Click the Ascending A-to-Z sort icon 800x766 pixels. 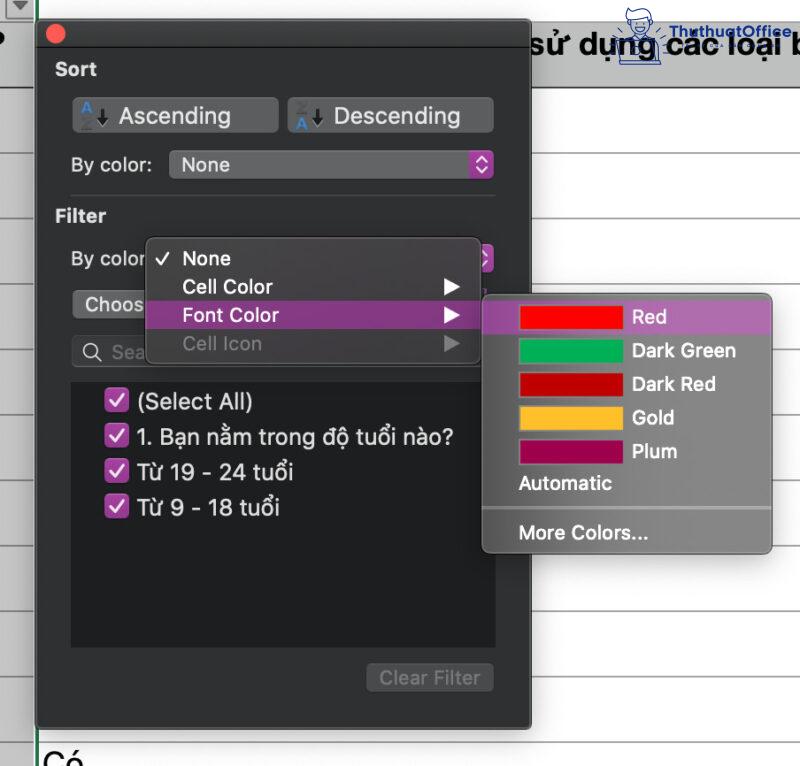click(92, 114)
